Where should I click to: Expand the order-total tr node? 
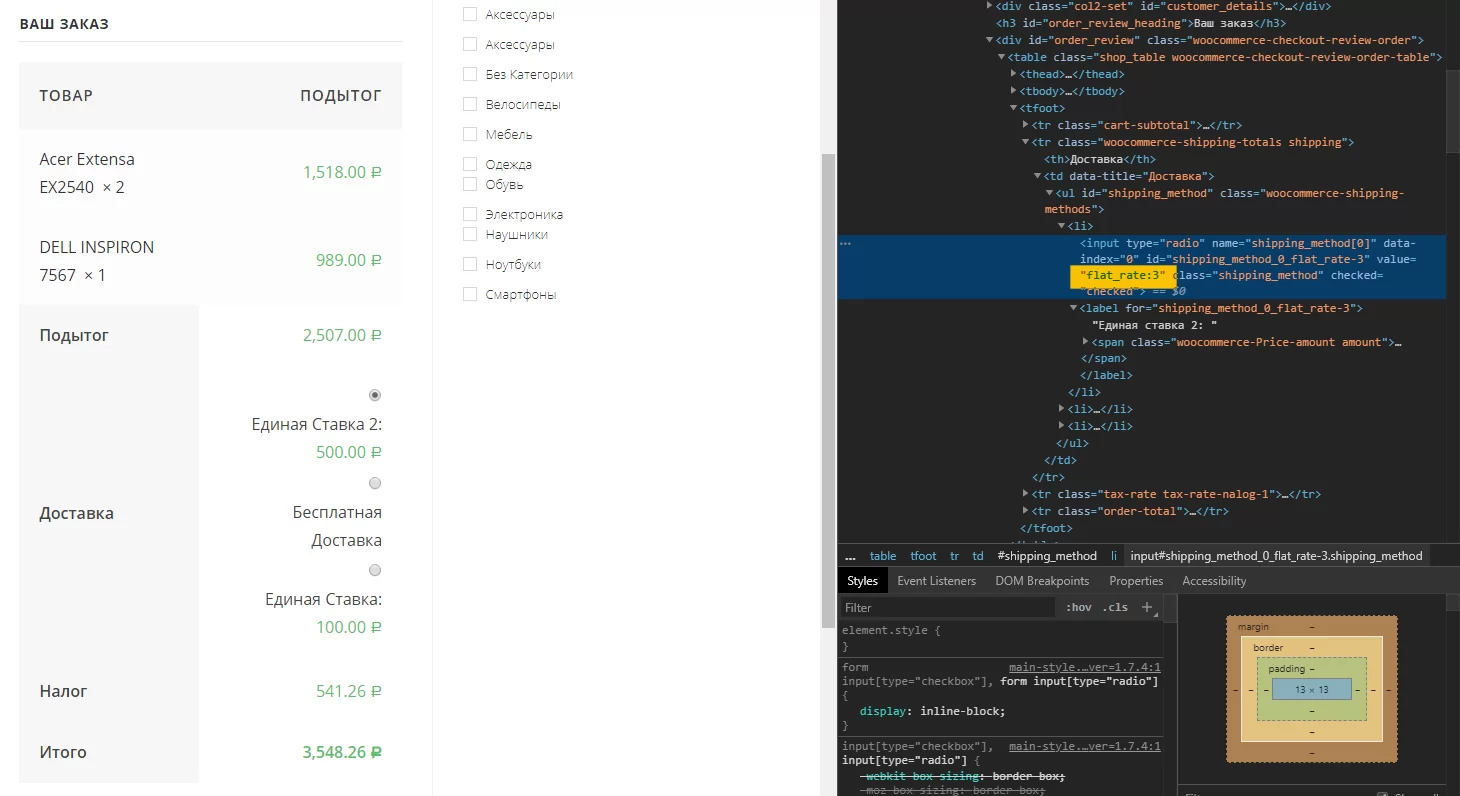[x=1026, y=511]
